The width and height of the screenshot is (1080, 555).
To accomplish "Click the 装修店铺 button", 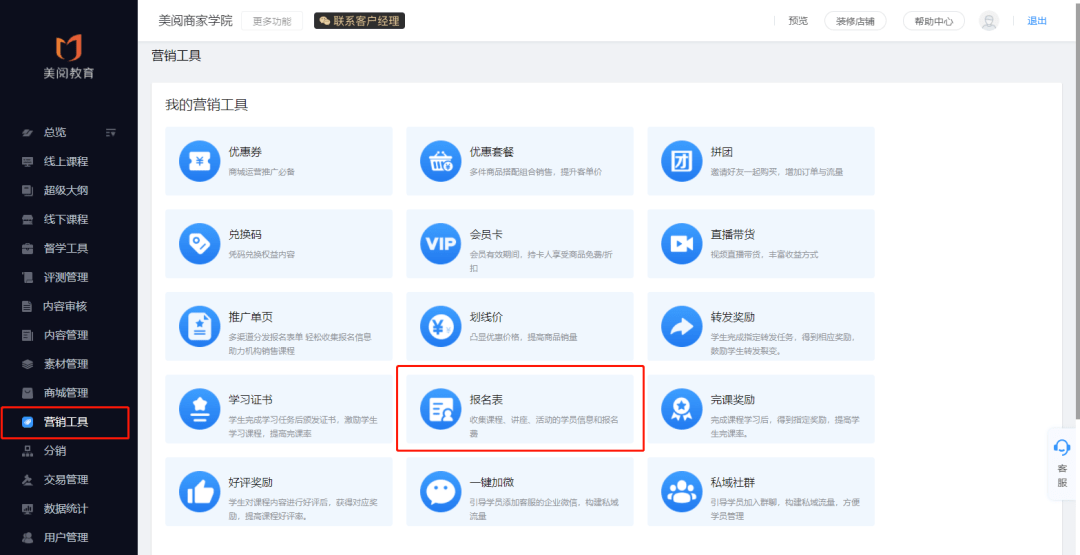I will coord(855,21).
